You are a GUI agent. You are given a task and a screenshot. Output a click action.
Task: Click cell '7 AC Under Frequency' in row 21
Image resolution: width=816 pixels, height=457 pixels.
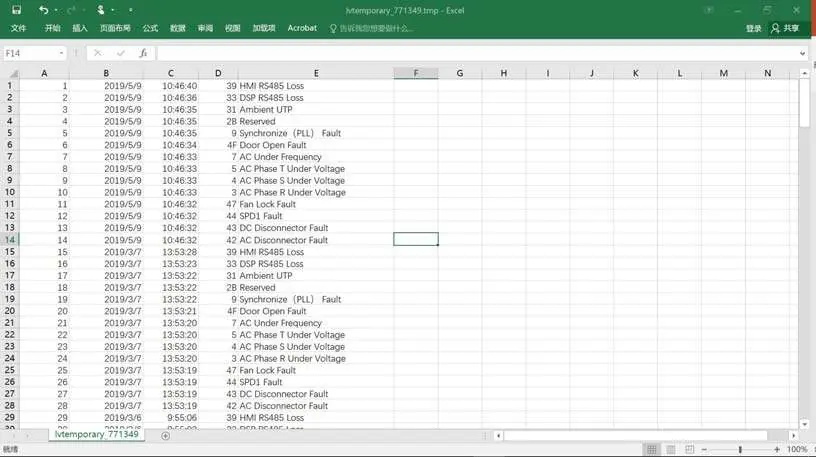tap(276, 323)
